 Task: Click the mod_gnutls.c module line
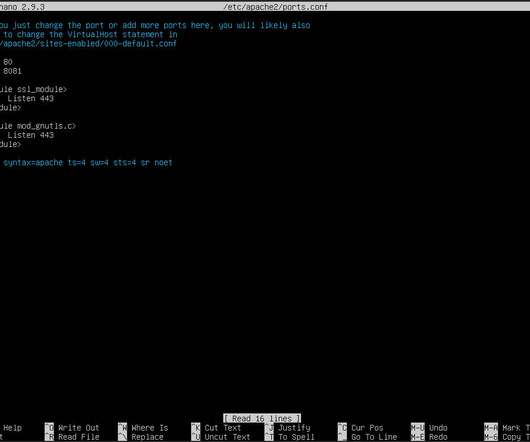(38, 126)
